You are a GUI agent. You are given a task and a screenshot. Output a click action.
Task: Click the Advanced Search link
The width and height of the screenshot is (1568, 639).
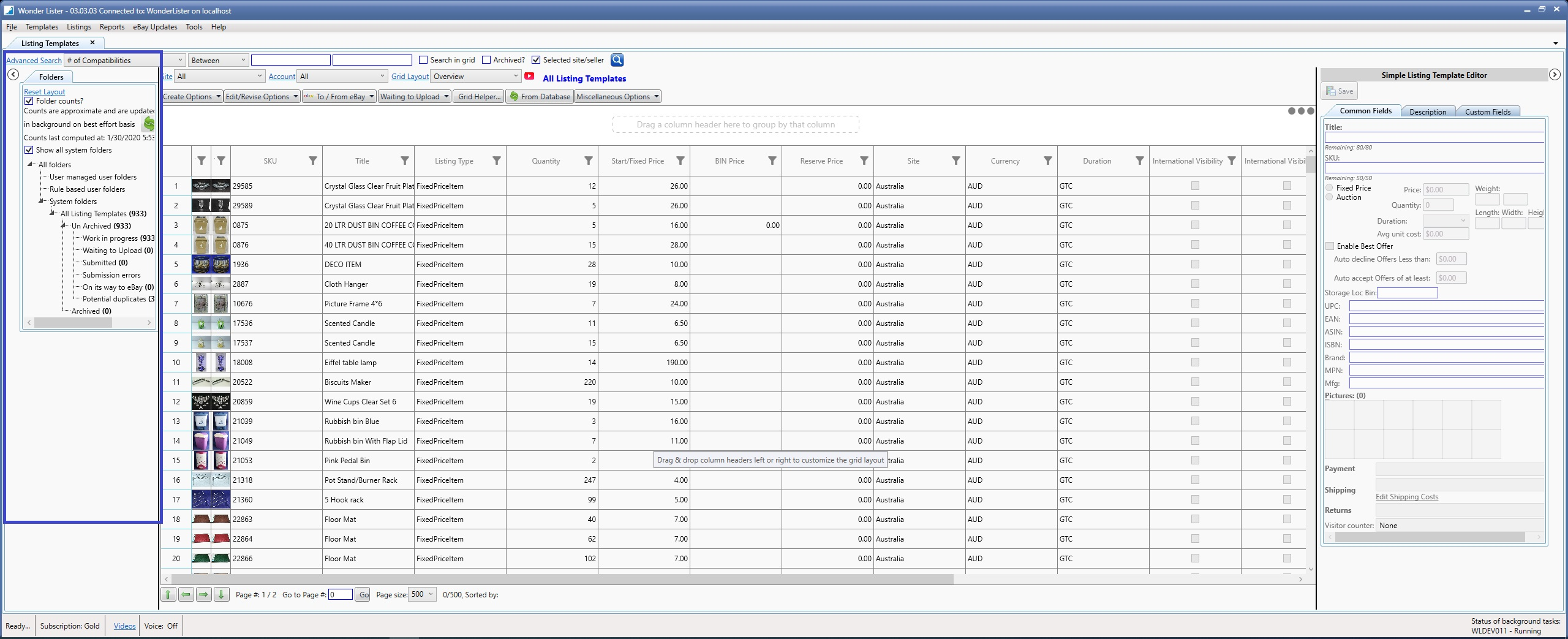pyautogui.click(x=34, y=61)
